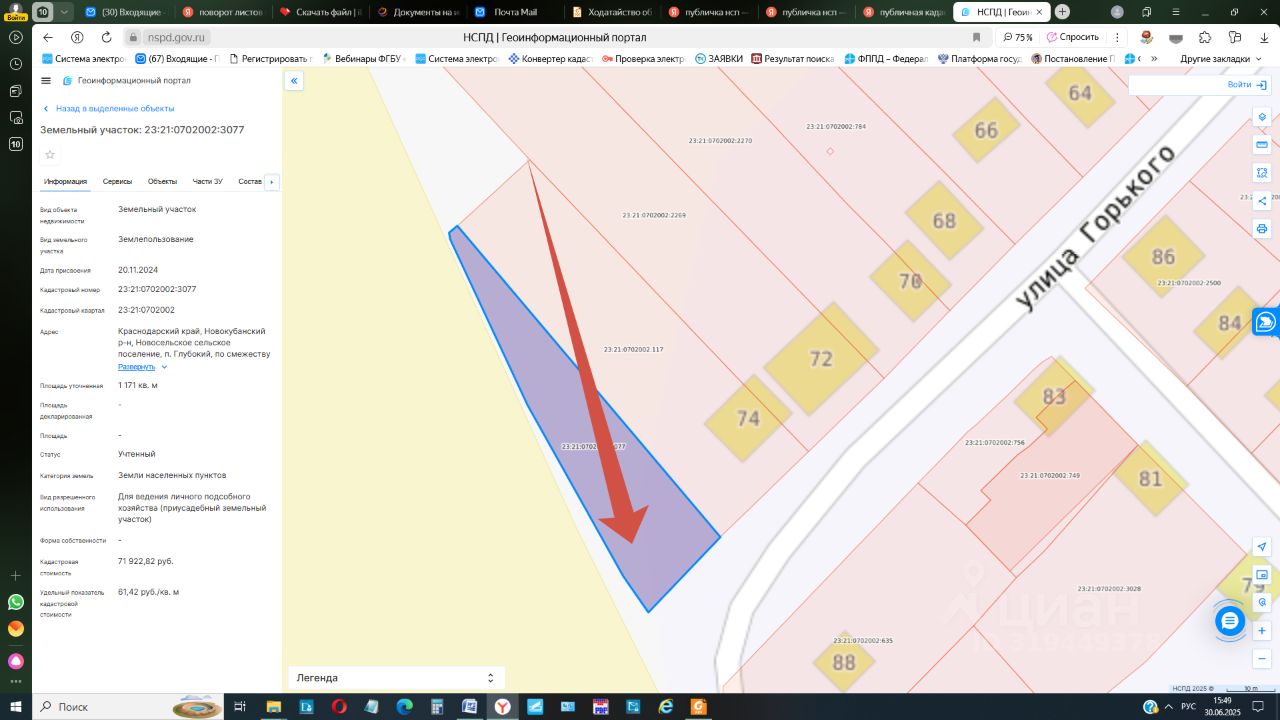1280x720 pixels.
Task: Switch to Объекты tab
Action: [162, 182]
